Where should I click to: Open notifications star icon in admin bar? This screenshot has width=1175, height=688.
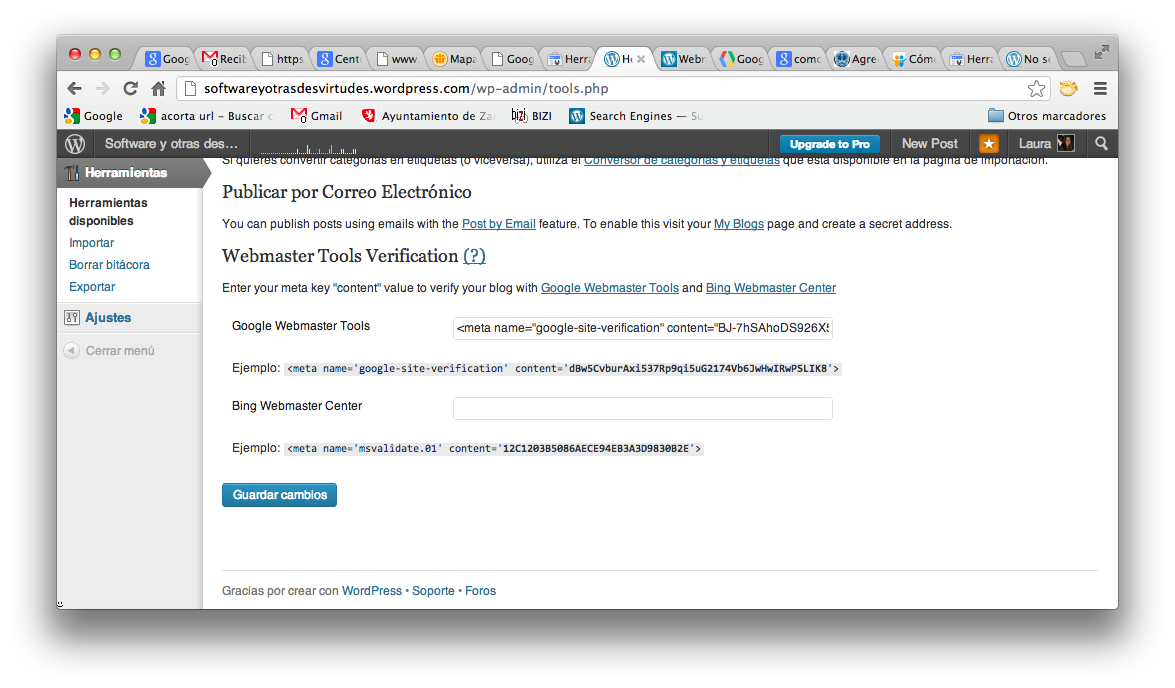[988, 144]
